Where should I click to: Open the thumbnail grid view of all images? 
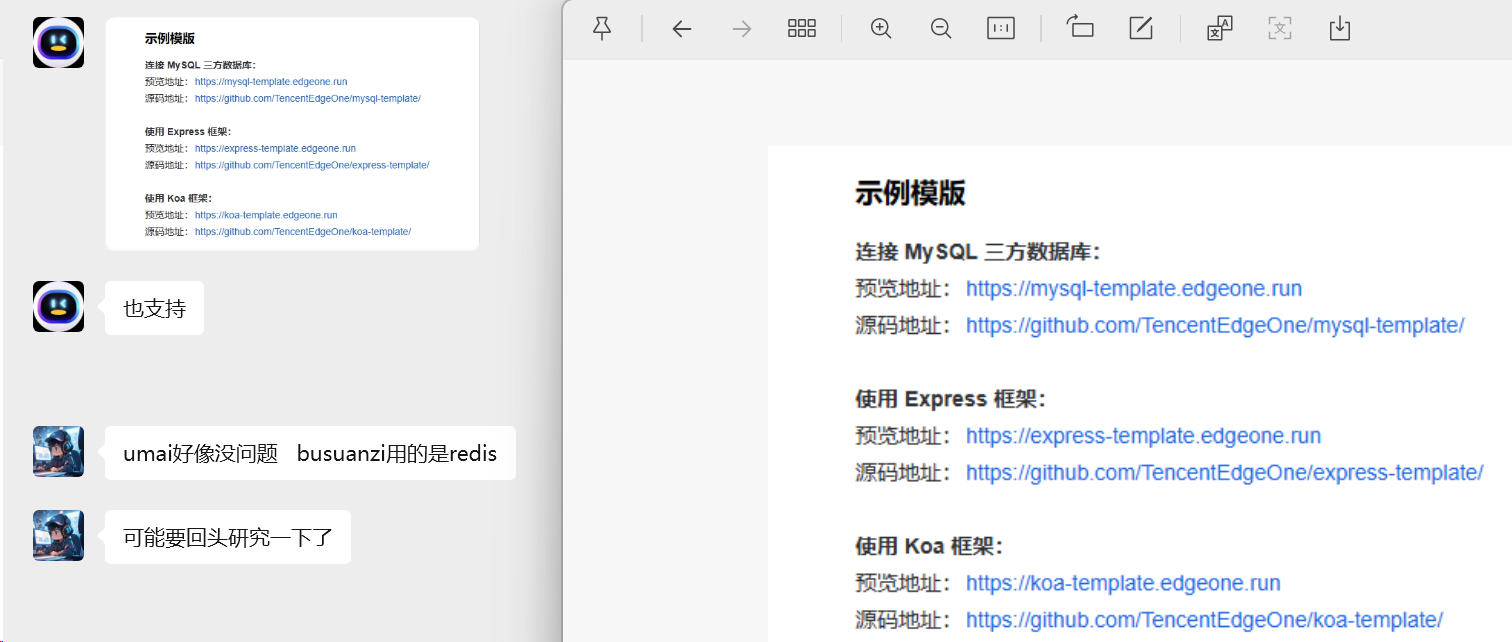(802, 29)
